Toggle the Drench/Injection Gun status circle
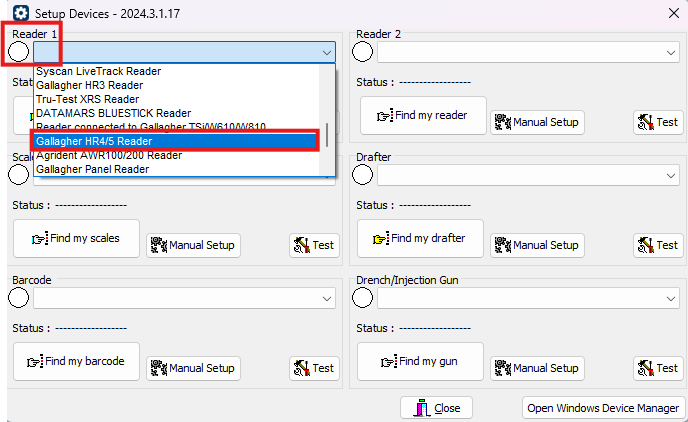 click(362, 298)
